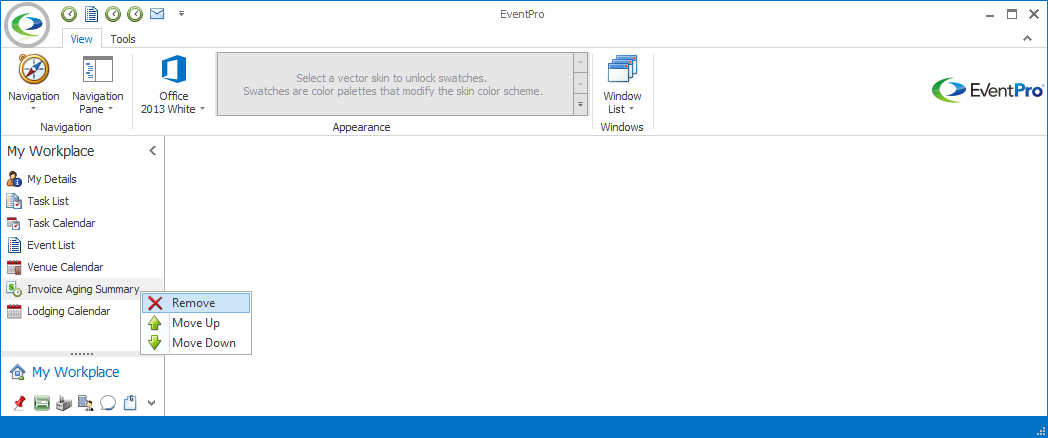1048x438 pixels.
Task: Click the green bed lodging navigation icon
Action: coord(42,403)
